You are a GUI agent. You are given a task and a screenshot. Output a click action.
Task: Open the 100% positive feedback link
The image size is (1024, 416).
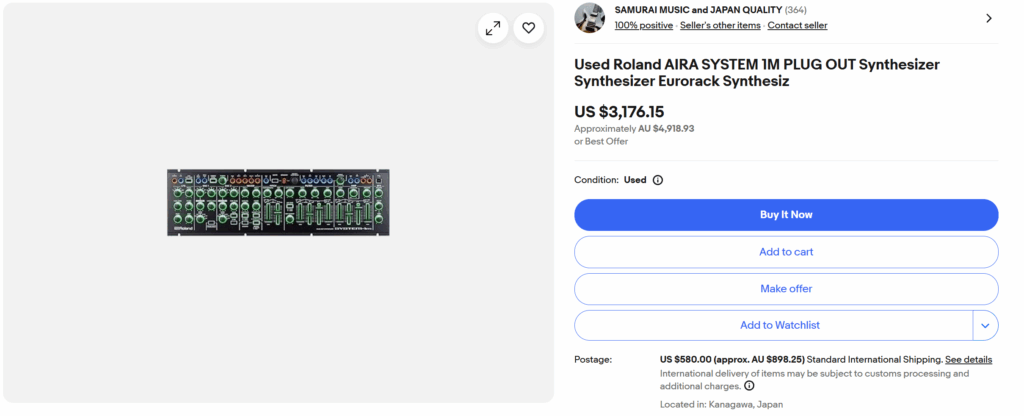[x=643, y=25]
